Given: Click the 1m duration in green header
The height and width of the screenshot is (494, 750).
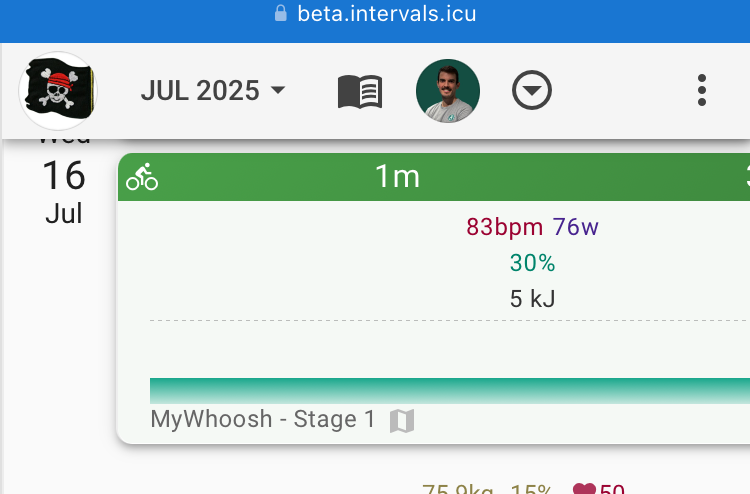Looking at the screenshot, I should 397,177.
